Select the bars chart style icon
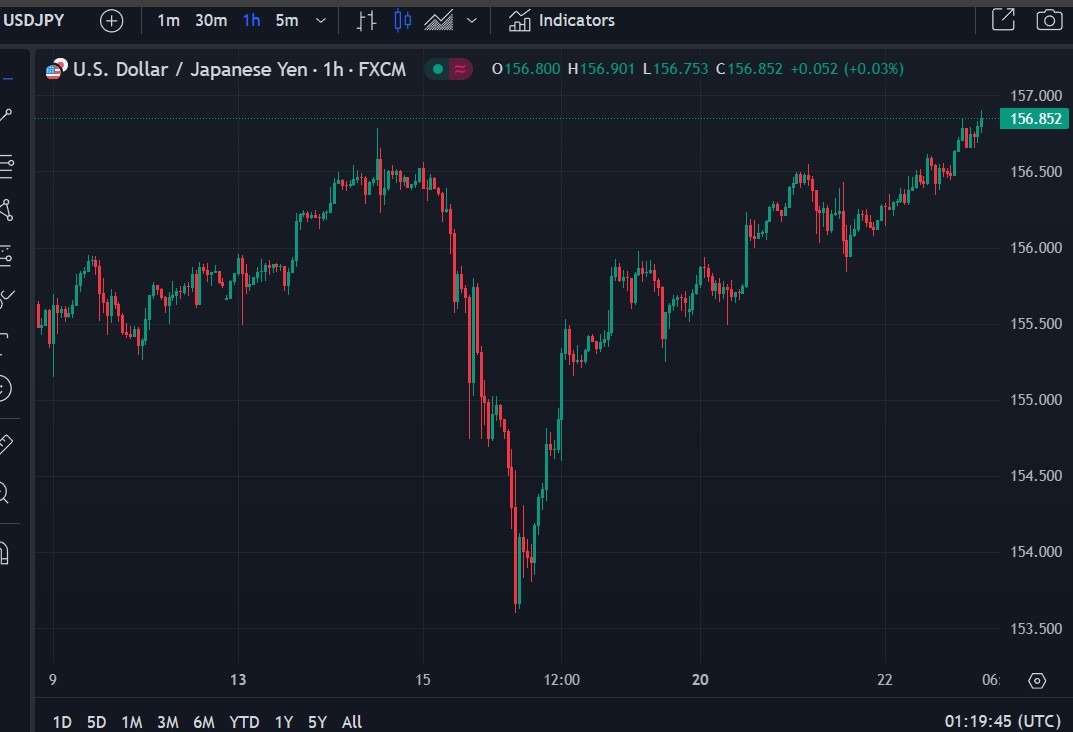Viewport: 1073px width, 732px height. (367, 21)
